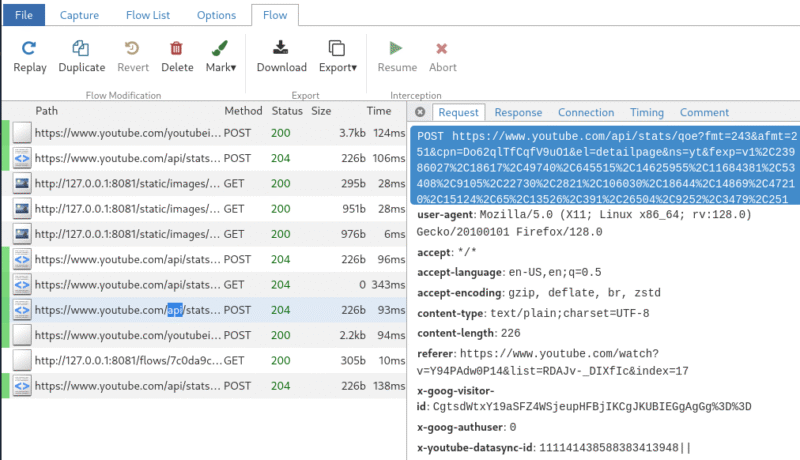Image resolution: width=800 pixels, height=460 pixels.
Task: Click the code icon of the 96ms flow
Action: 22,259
